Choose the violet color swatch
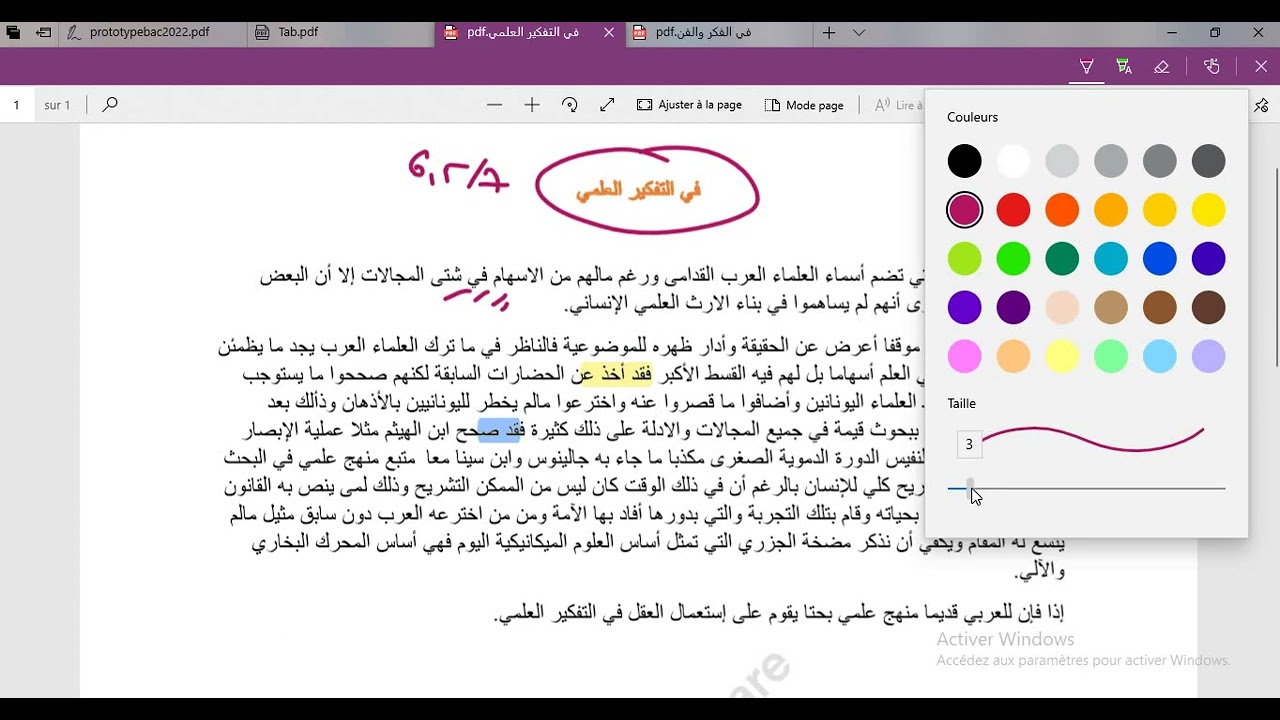 [965, 307]
